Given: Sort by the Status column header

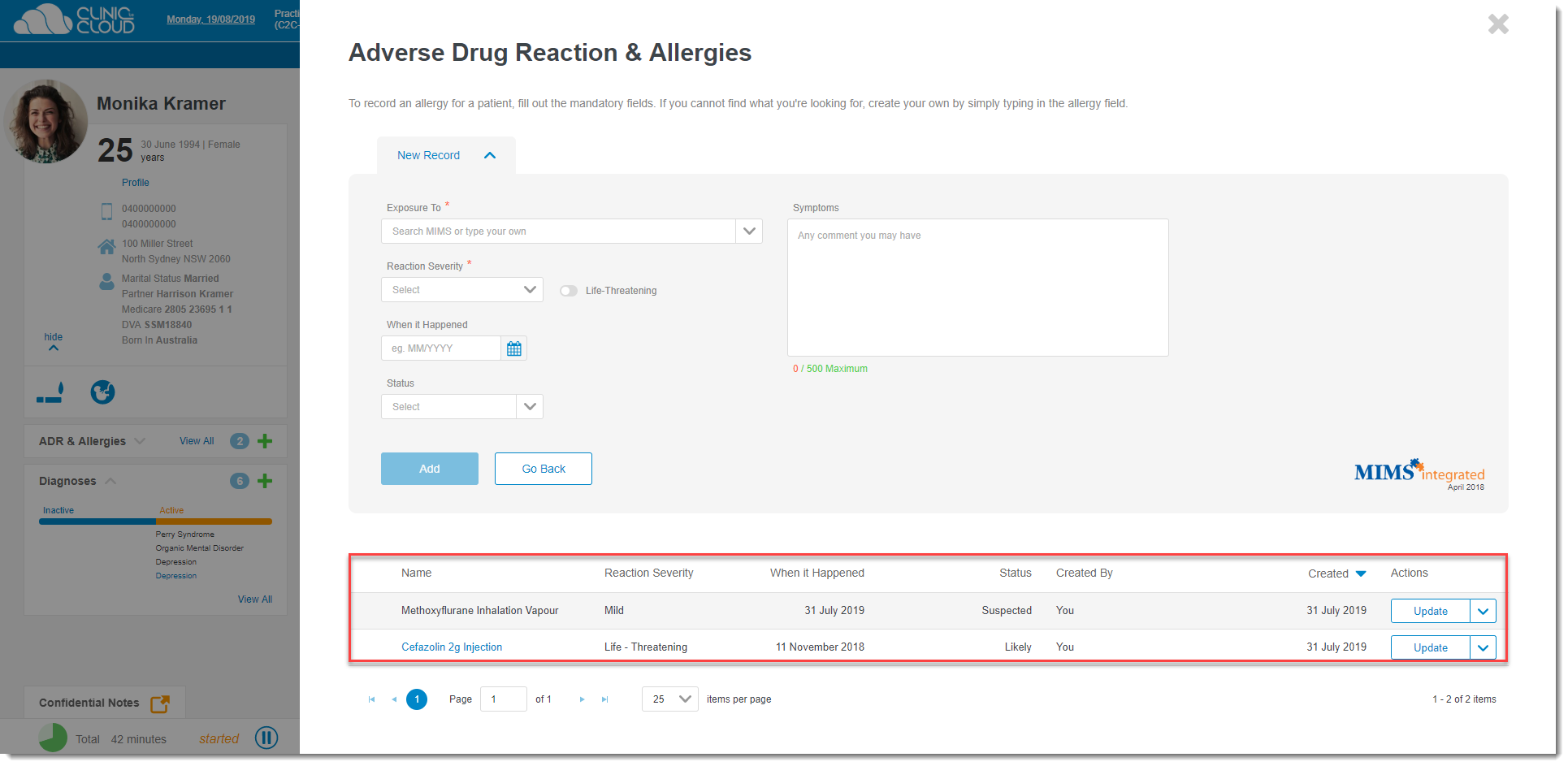Looking at the screenshot, I should click(1016, 573).
